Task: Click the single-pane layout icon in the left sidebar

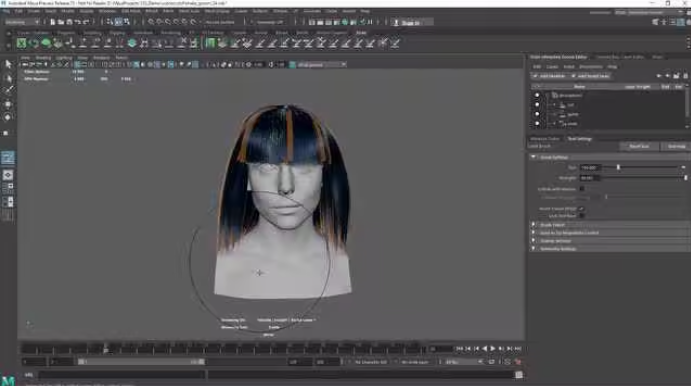Action: tap(8, 175)
